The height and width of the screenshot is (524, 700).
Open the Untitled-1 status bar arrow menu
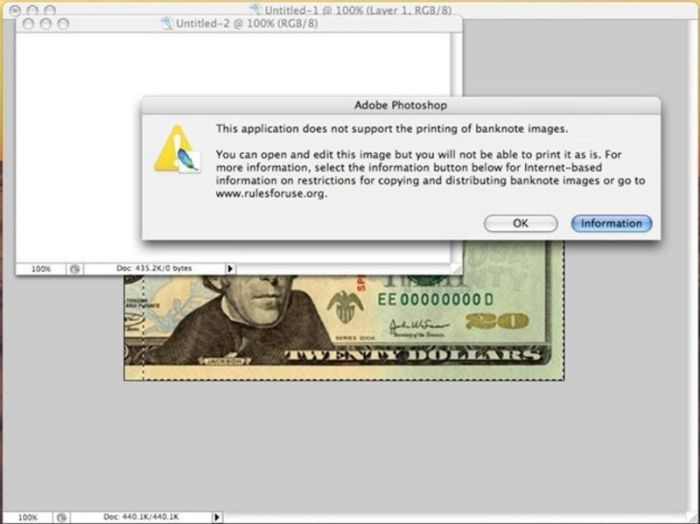[217, 517]
